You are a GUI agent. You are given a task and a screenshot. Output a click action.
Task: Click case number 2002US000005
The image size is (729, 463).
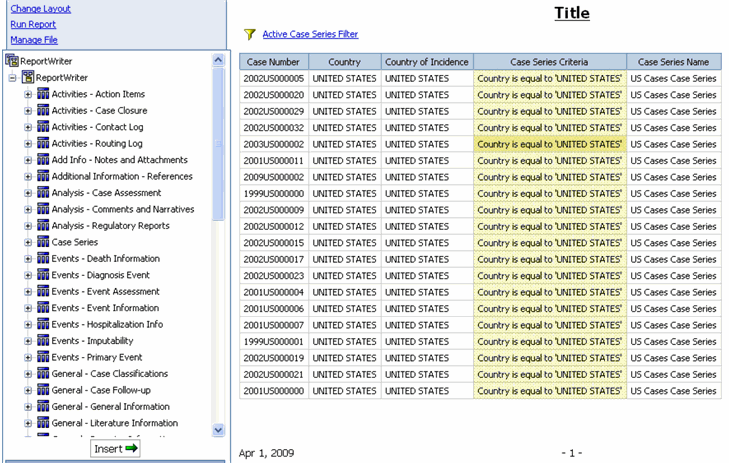point(274,79)
